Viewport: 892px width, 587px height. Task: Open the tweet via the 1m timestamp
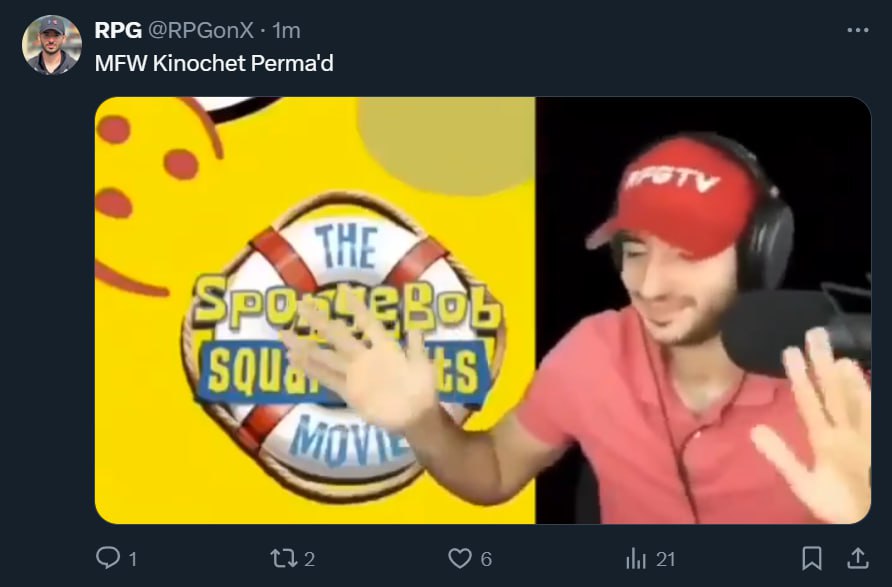click(x=286, y=30)
